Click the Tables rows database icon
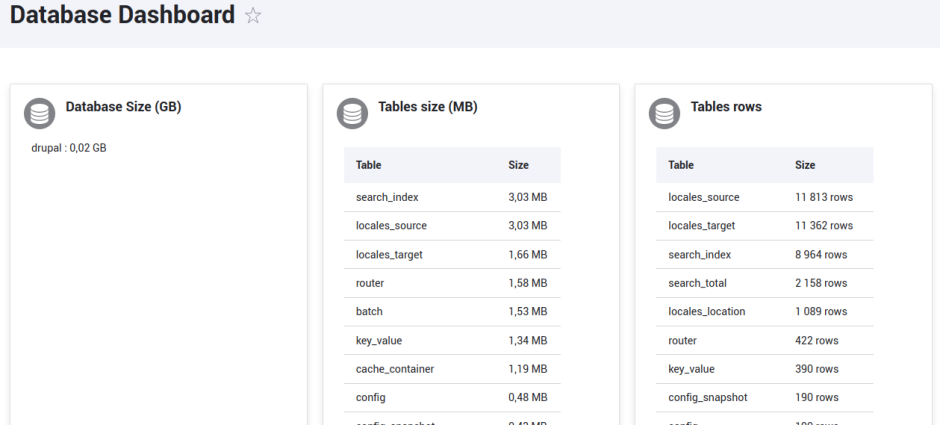The width and height of the screenshot is (940, 425). (665, 114)
